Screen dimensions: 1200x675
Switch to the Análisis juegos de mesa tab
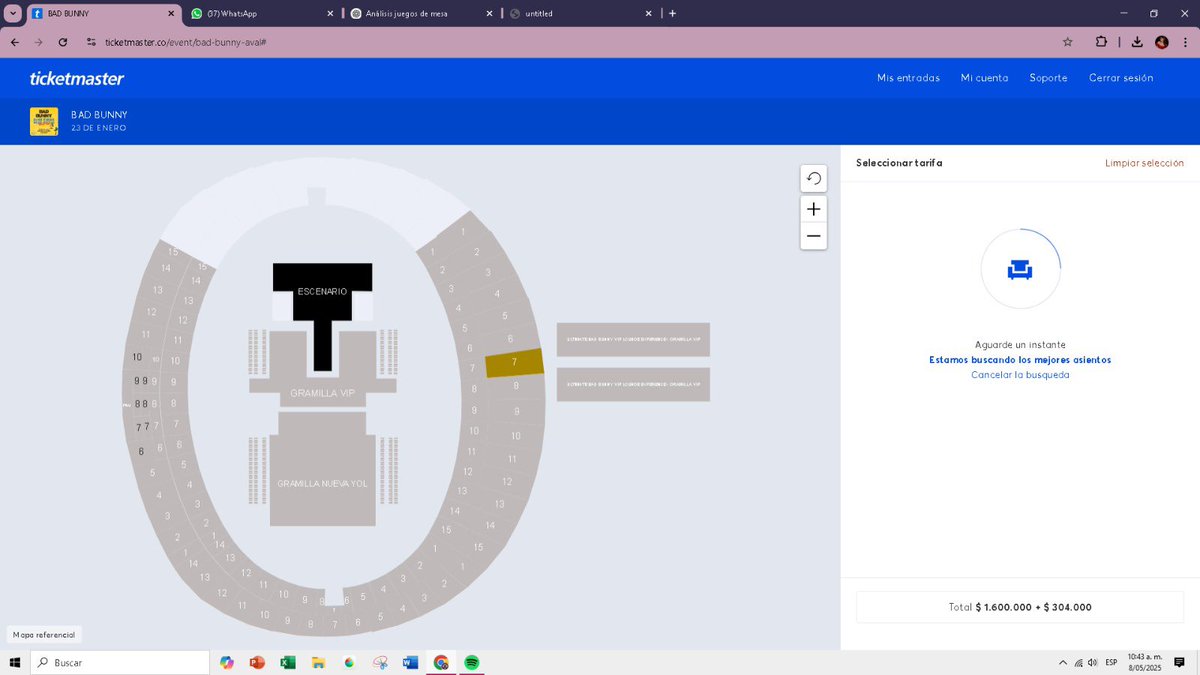pos(420,13)
